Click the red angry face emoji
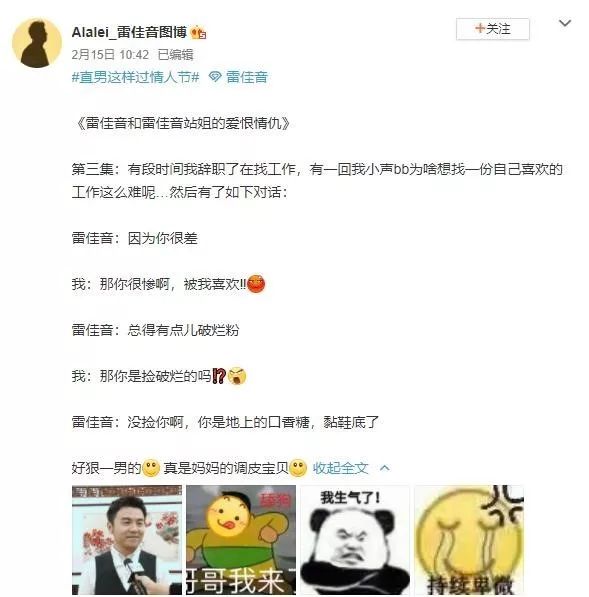The image size is (589, 597). [256, 284]
